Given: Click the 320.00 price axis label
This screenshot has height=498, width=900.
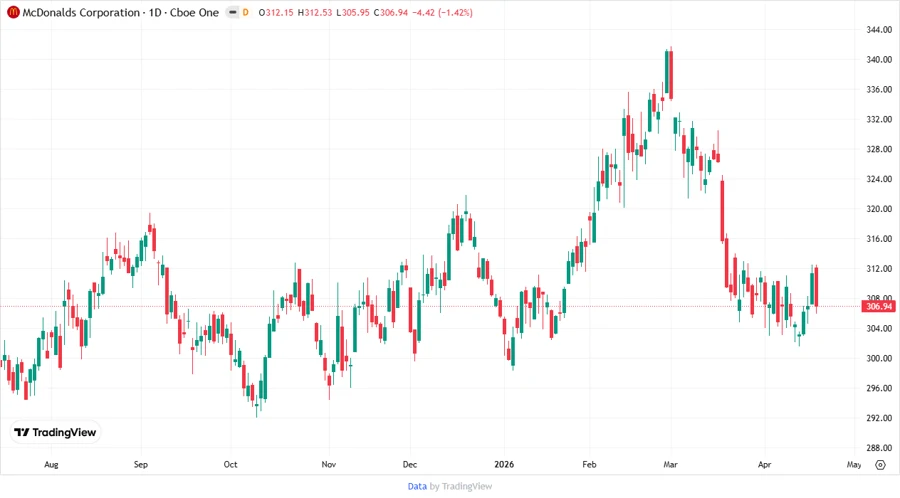Looking at the screenshot, I should [x=879, y=209].
